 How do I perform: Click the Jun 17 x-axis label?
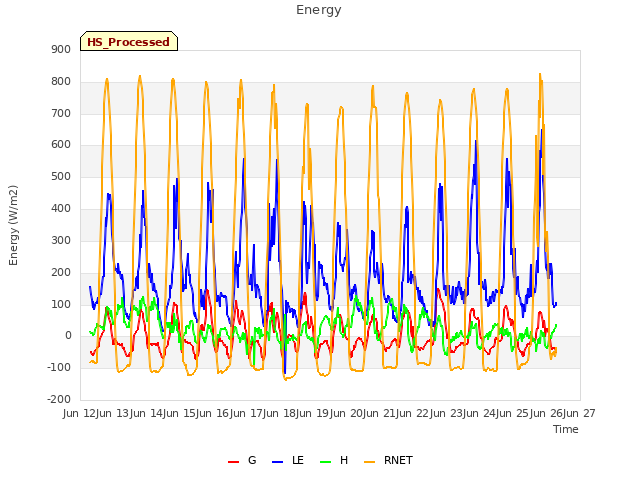tap(247, 413)
